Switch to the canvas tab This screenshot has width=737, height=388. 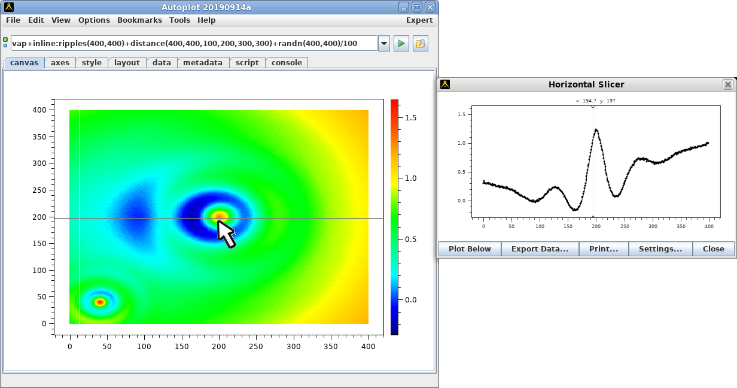pos(24,63)
